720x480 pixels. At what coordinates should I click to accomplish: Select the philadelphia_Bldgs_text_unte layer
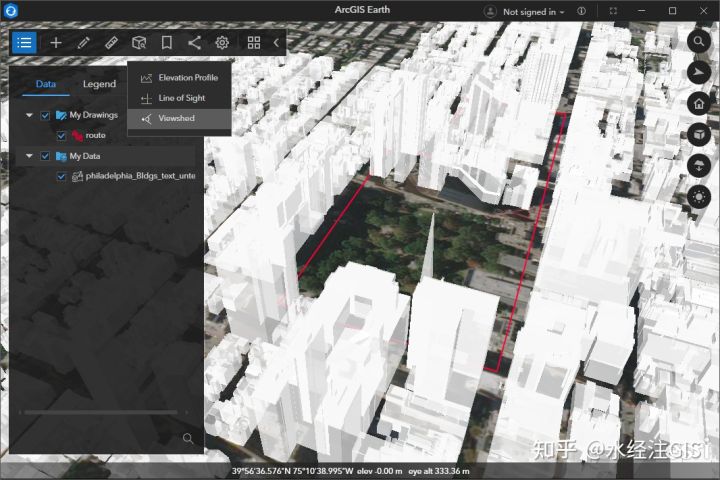pyautogui.click(x=140, y=176)
